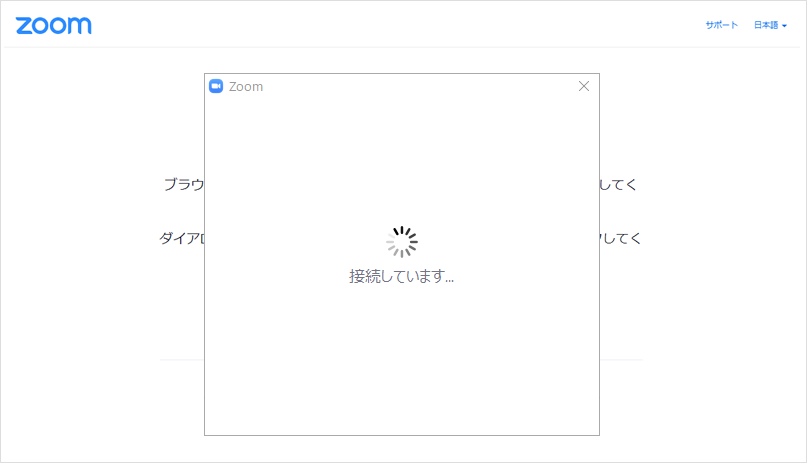Click the divider line left of dialog
The height and width of the screenshot is (463, 807).
(x=182, y=360)
